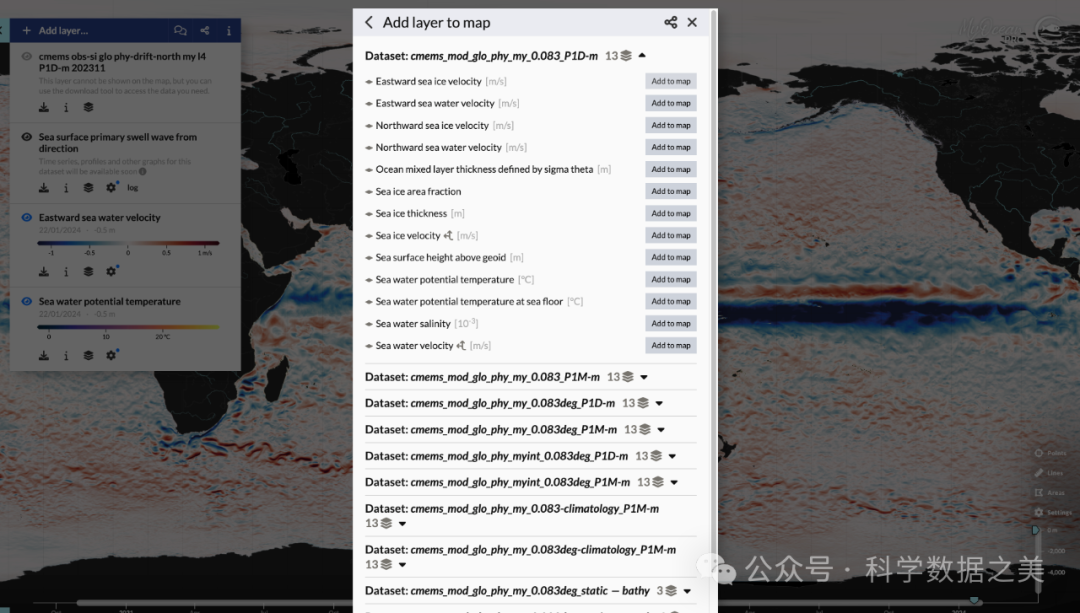Open the feedback chat icon in layer panel header
Viewport: 1080px width, 613px height.
point(180,31)
